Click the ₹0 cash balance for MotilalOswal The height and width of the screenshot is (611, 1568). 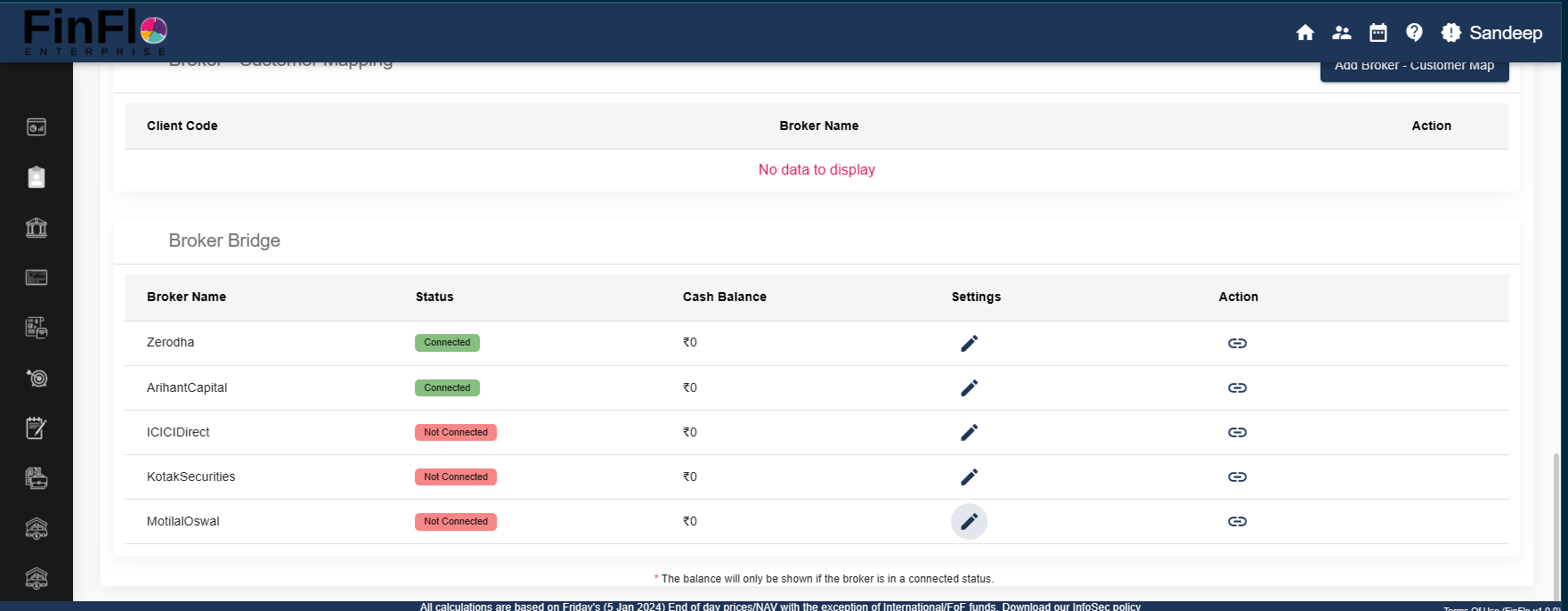[x=690, y=521]
